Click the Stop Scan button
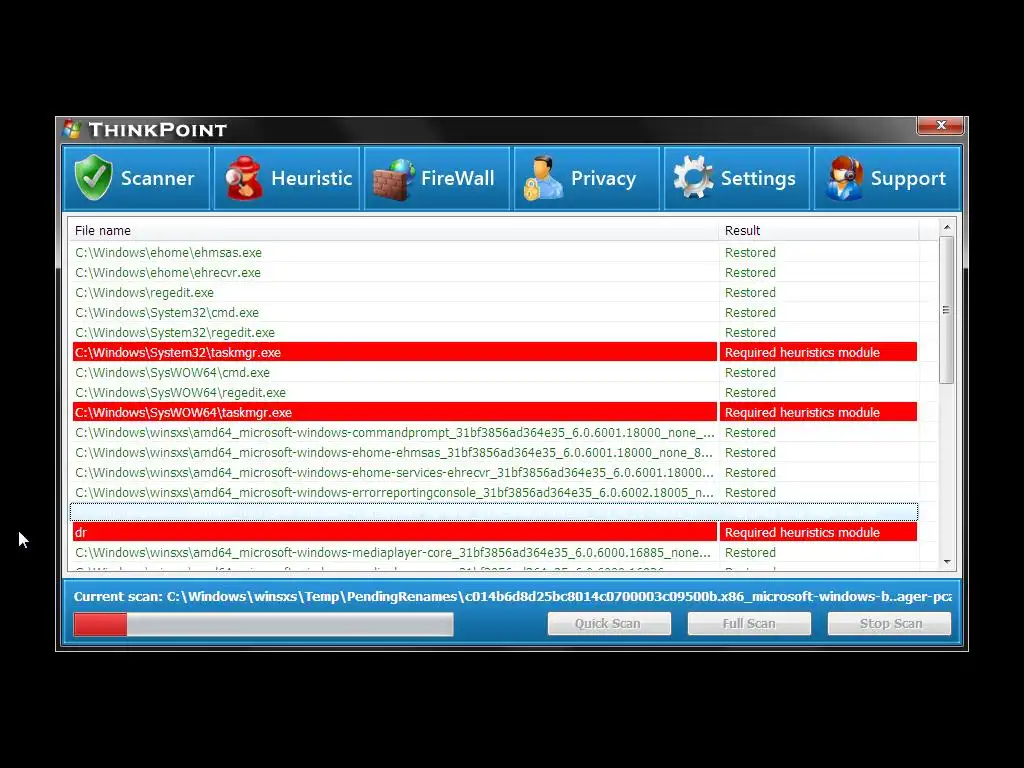Screen dimensions: 1024x768 (x=889, y=624)
